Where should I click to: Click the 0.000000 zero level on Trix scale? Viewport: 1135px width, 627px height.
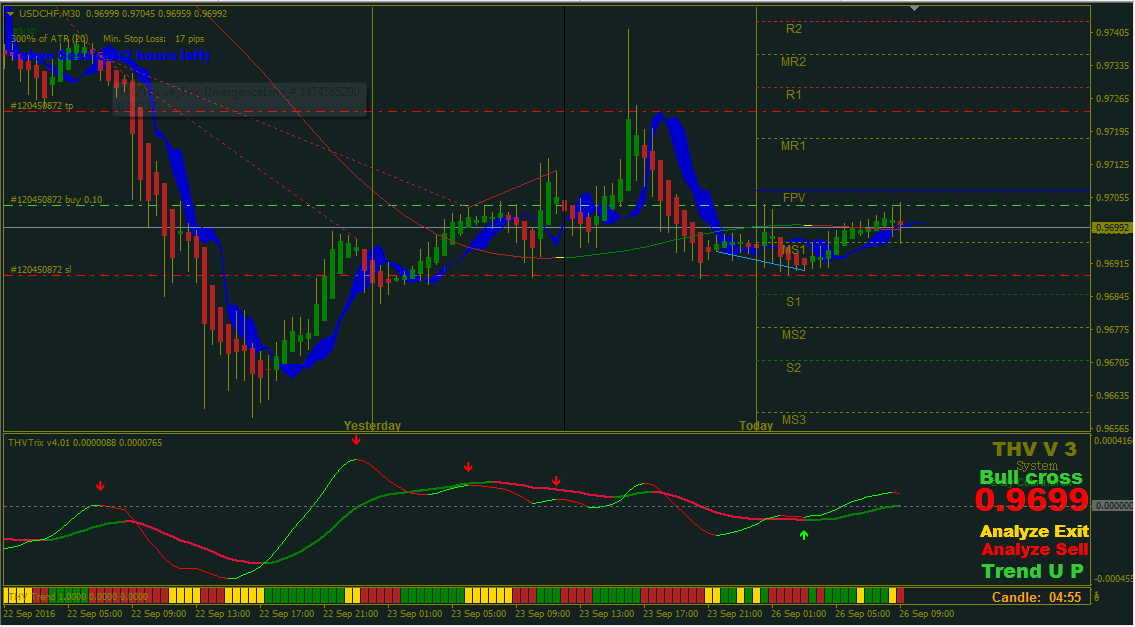click(x=1113, y=506)
